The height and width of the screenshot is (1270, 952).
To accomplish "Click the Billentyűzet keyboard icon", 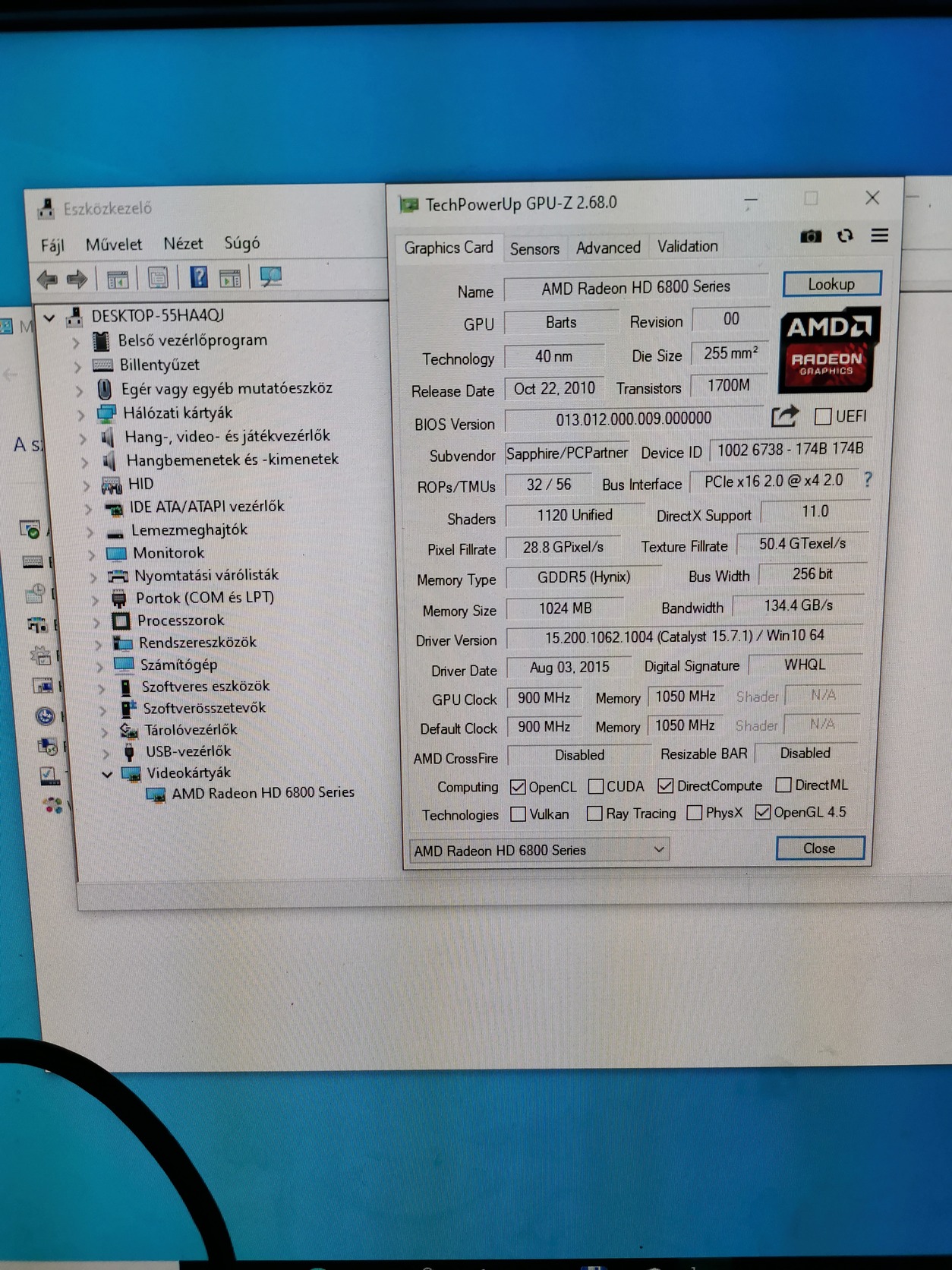I will 102,365.
